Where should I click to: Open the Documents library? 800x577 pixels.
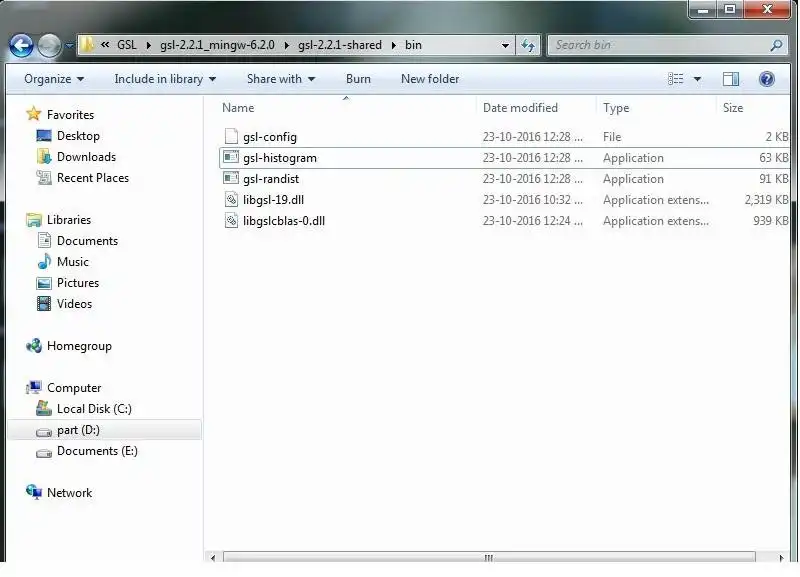pos(87,241)
